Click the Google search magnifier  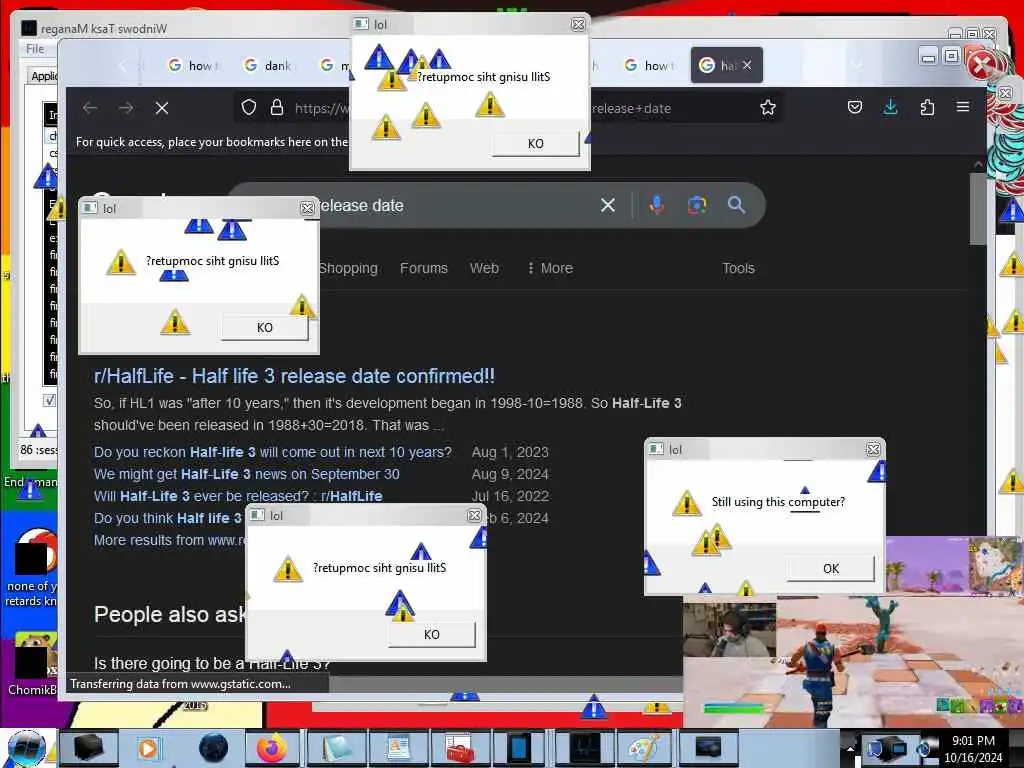[x=736, y=205]
